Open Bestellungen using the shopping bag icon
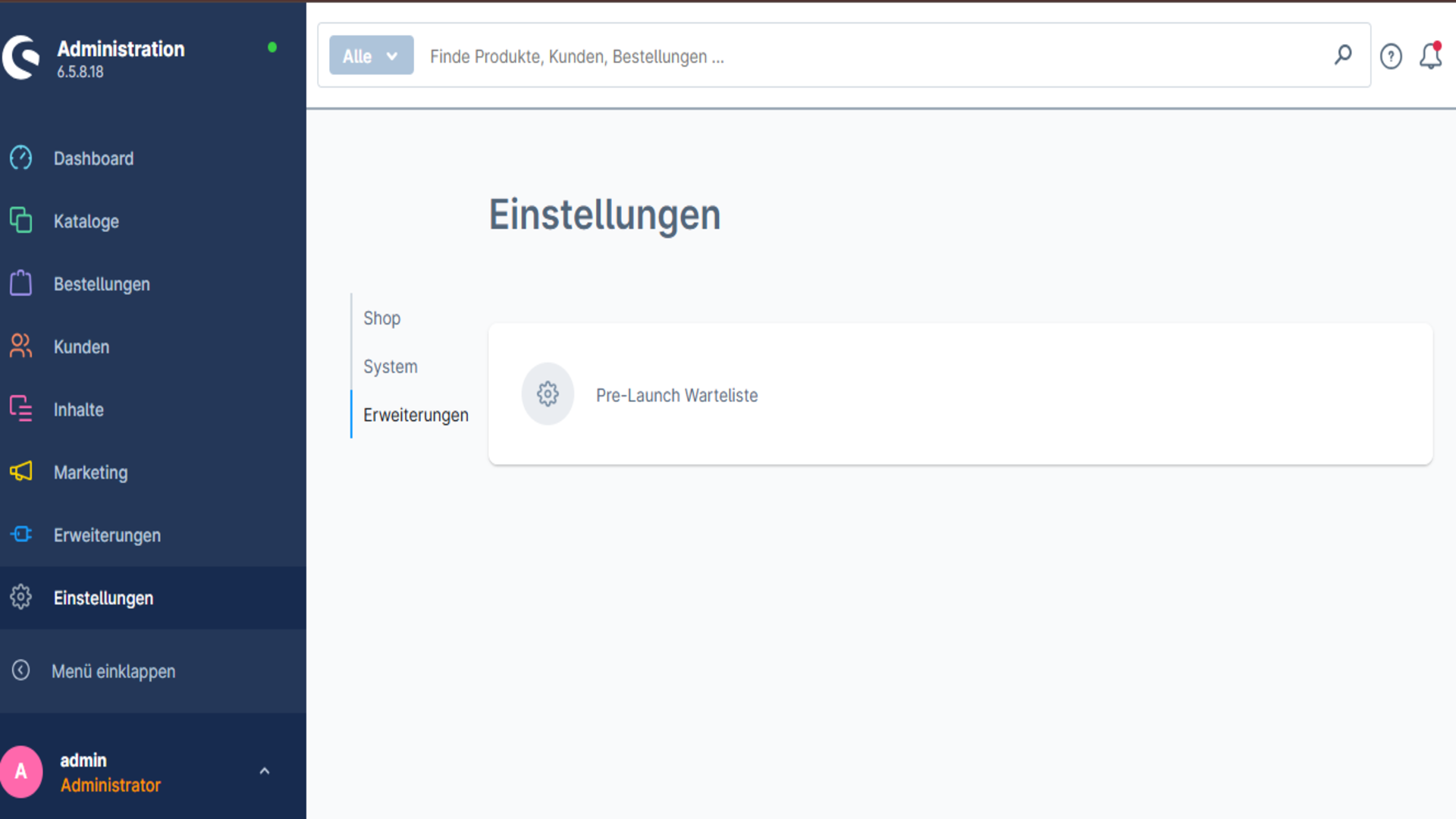 [x=20, y=284]
